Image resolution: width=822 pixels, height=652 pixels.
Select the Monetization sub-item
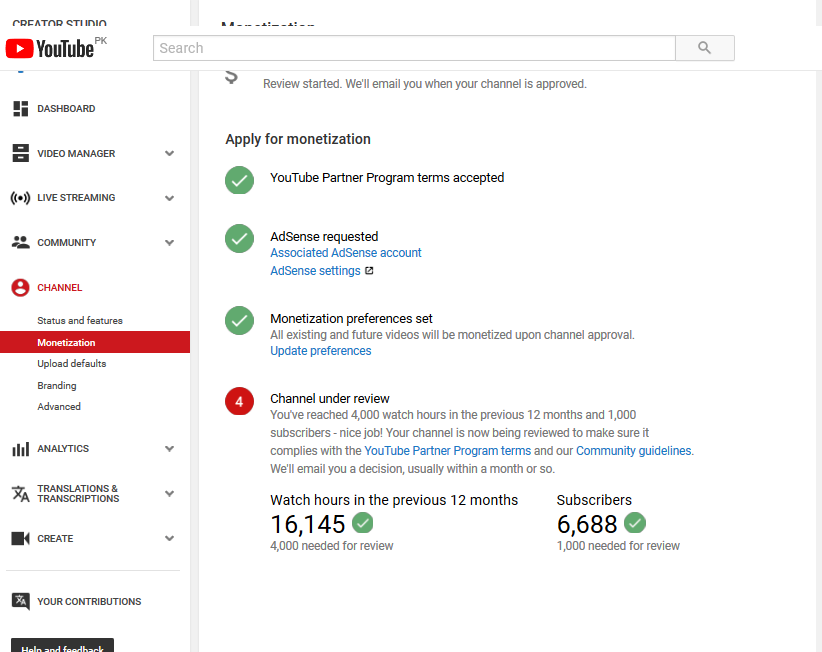point(95,342)
